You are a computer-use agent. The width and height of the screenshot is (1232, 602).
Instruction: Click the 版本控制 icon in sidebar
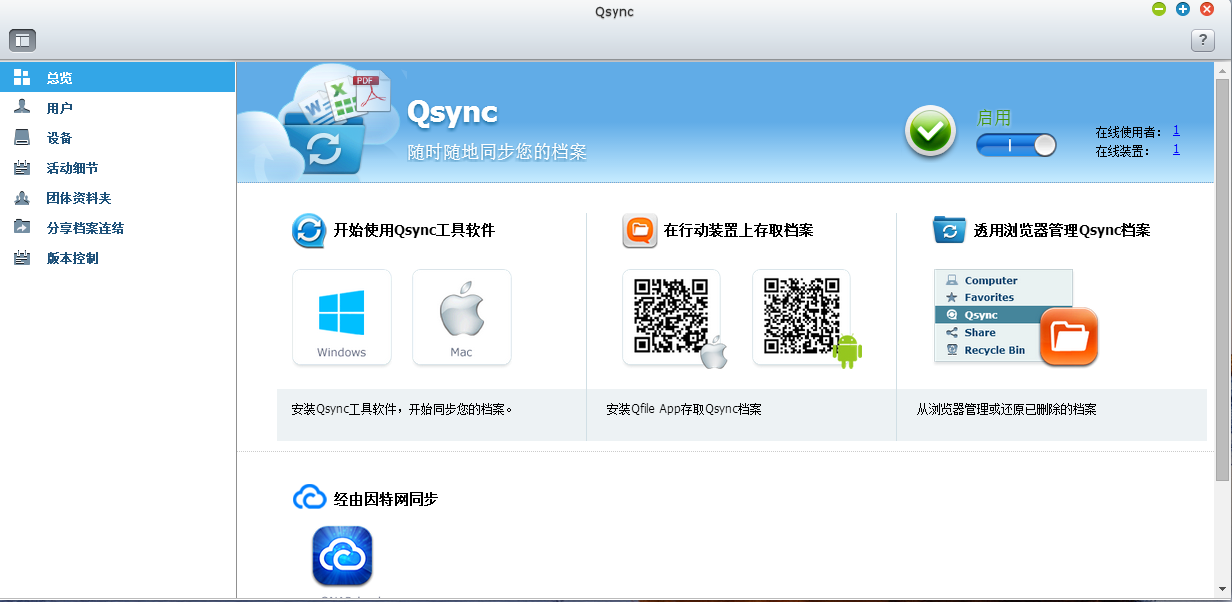(22, 258)
